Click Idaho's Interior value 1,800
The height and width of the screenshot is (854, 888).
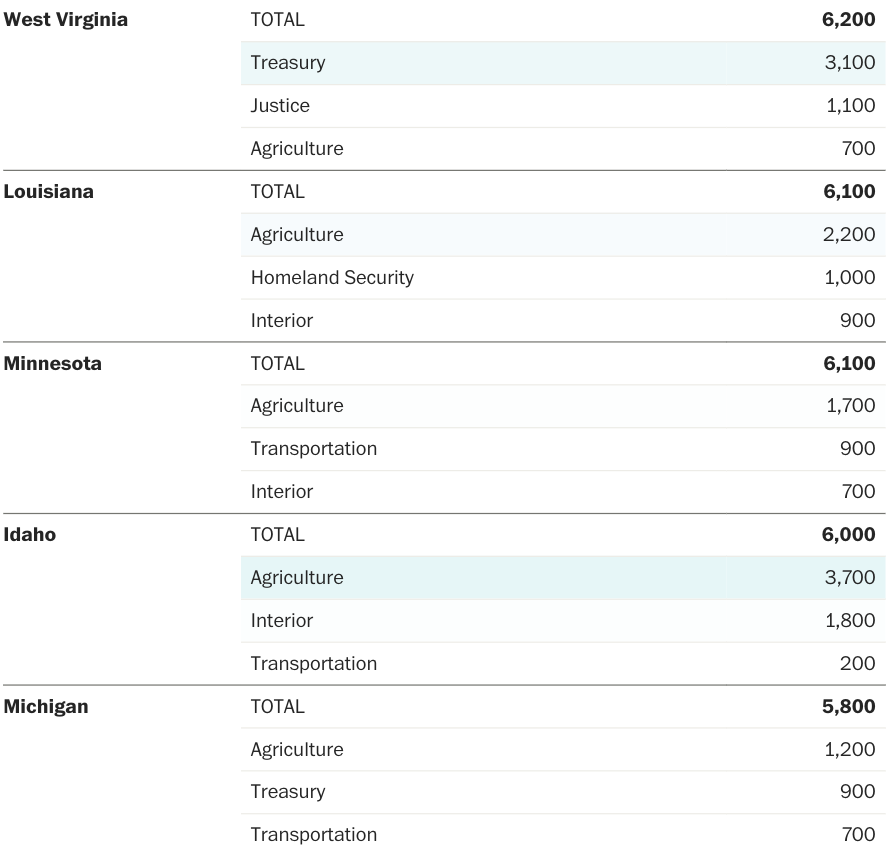[850, 621]
